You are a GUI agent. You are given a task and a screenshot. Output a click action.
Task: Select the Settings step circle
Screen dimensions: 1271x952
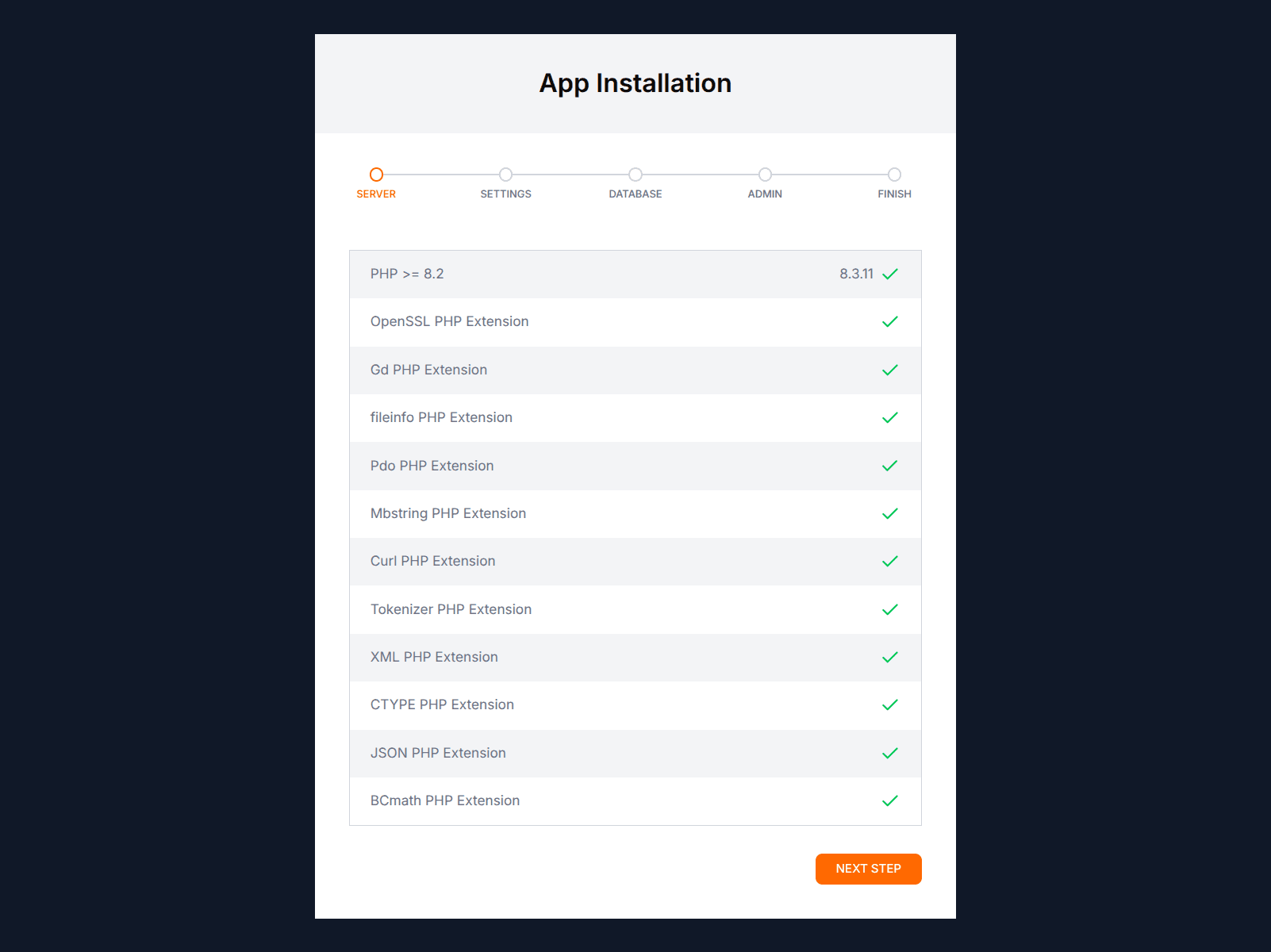[x=505, y=175]
